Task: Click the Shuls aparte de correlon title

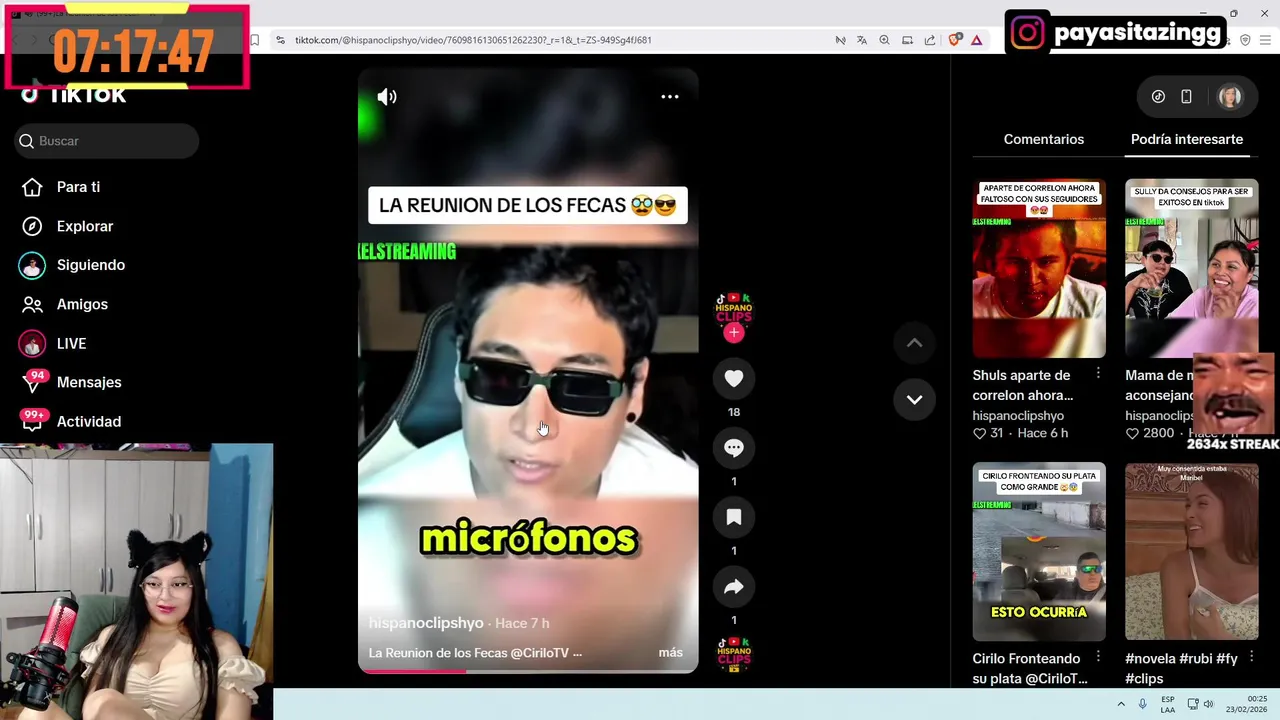Action: click(x=1023, y=385)
